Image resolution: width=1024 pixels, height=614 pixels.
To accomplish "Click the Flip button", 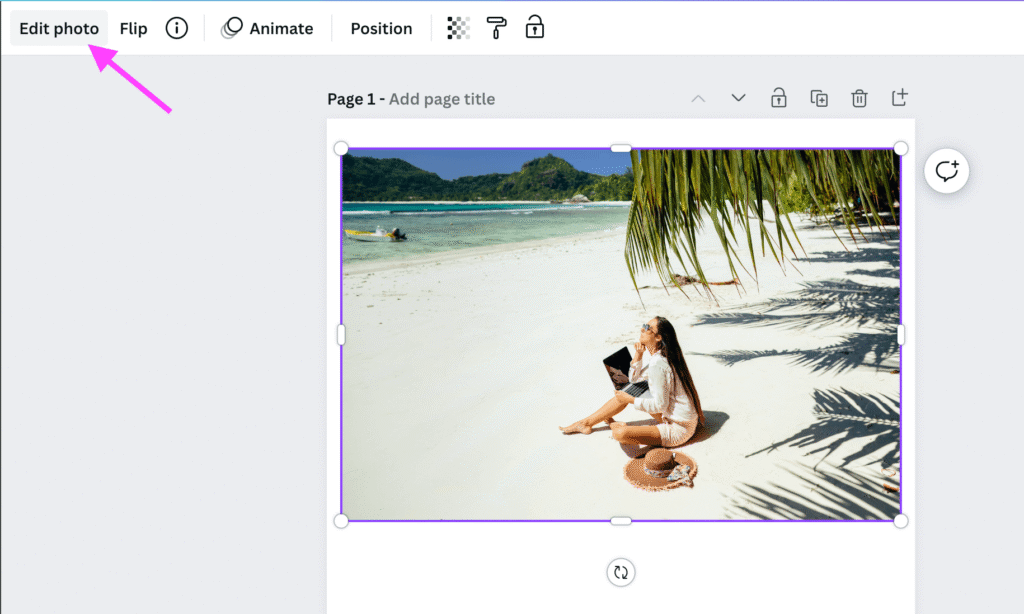I will (x=133, y=28).
